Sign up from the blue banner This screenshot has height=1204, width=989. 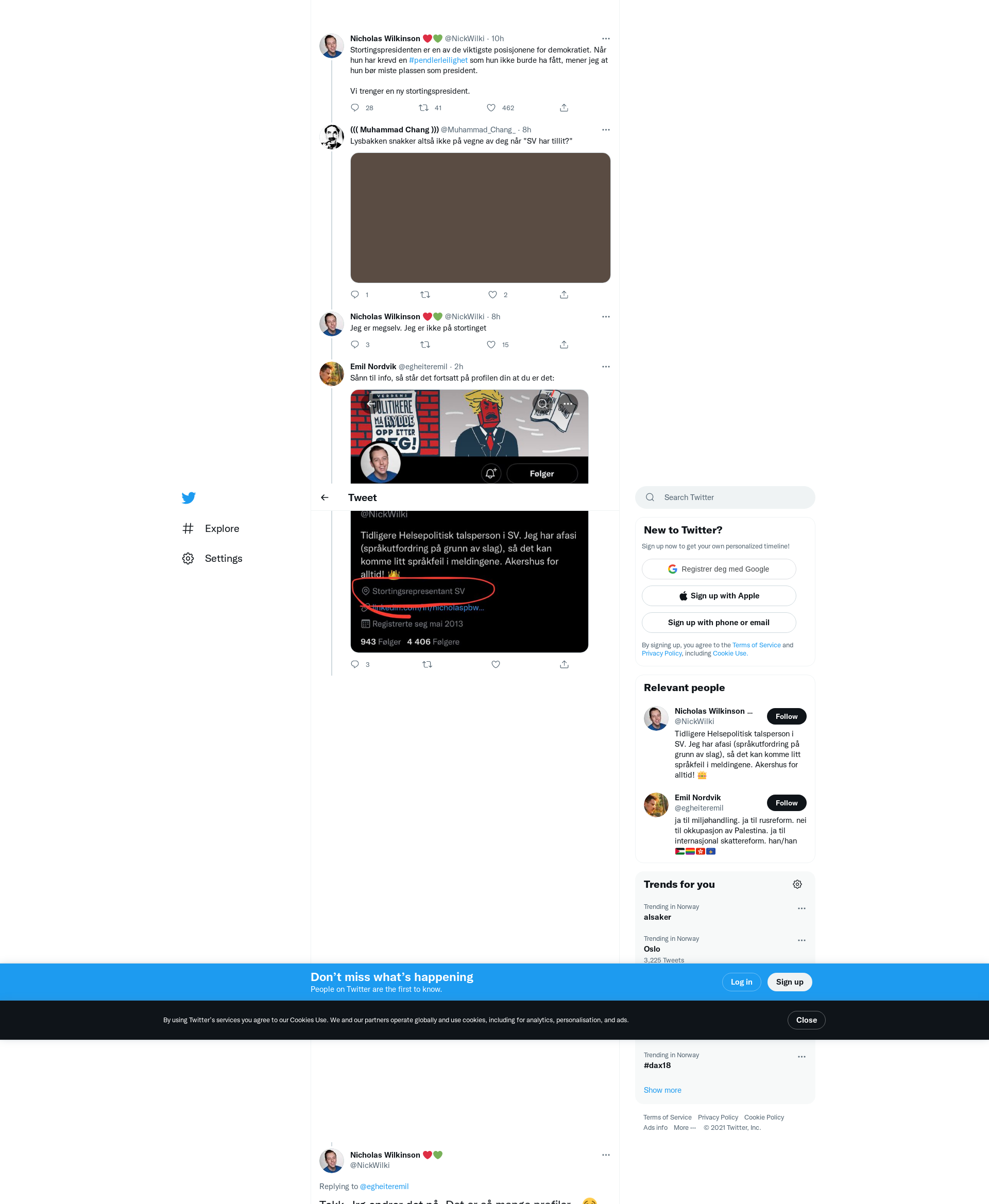click(x=789, y=982)
